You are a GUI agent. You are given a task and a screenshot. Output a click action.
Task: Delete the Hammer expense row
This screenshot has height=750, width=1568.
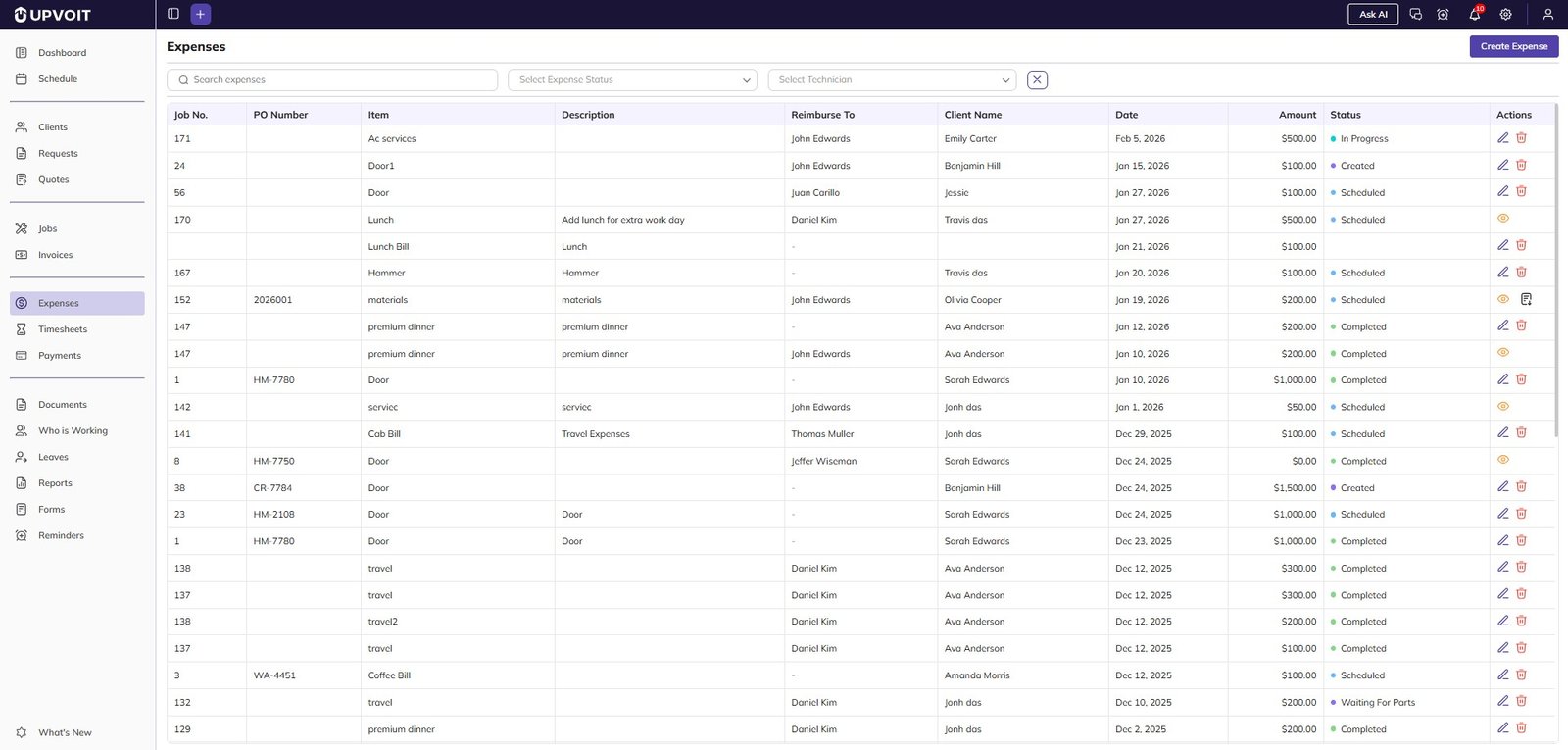pos(1521,272)
